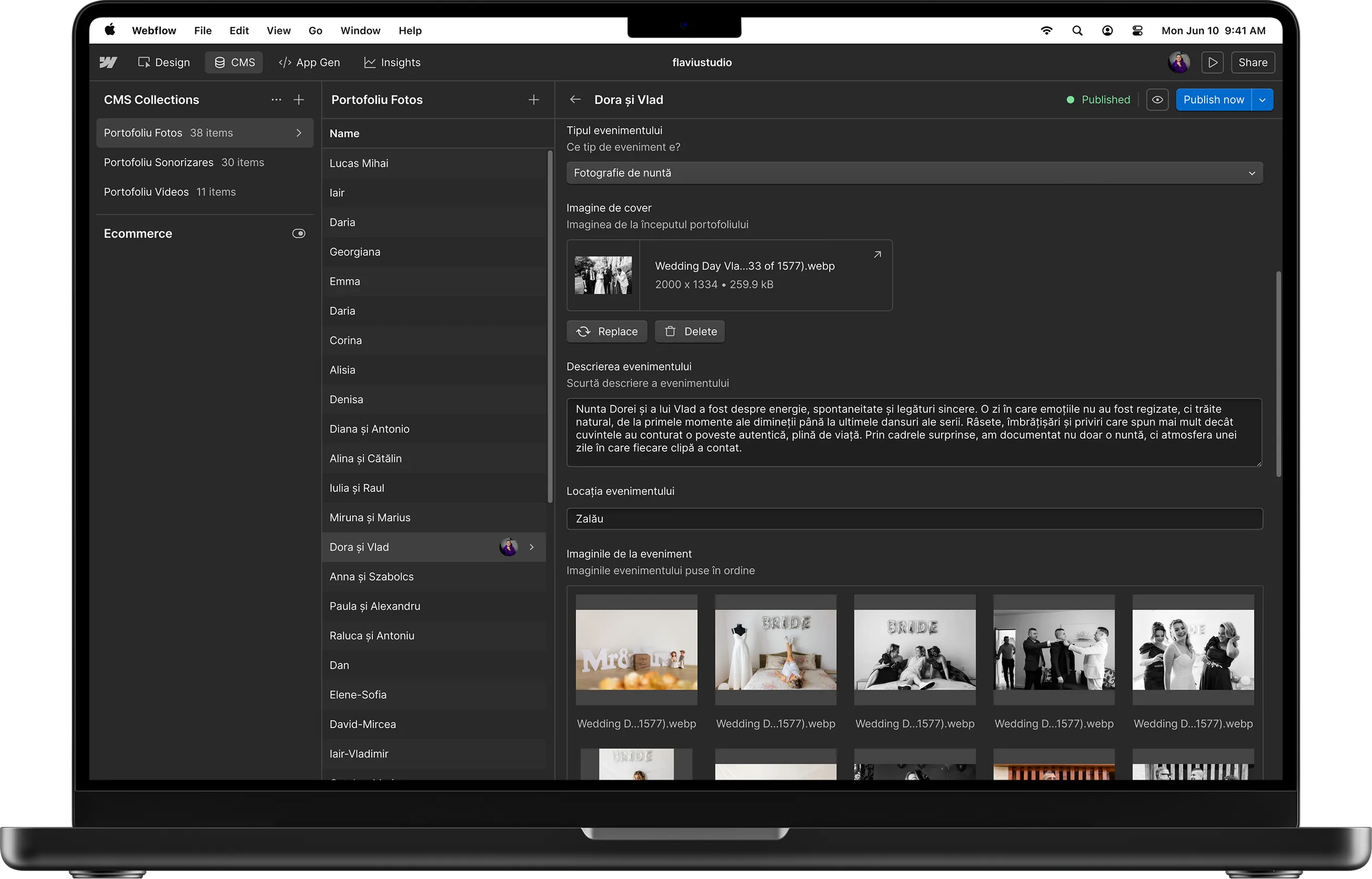Viewport: 1372px width, 879px height.
Task: Add a new CMS collection
Action: 299,100
